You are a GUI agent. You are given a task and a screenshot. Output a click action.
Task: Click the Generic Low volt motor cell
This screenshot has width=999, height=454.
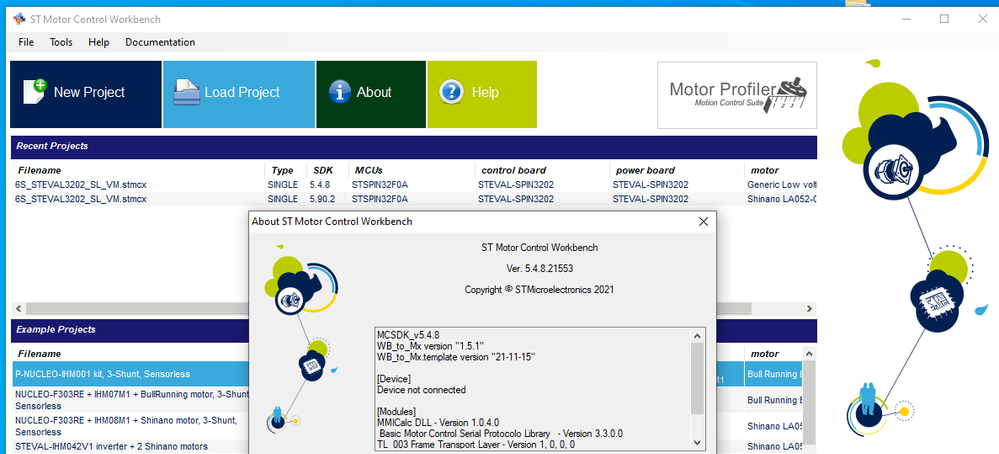tap(782, 185)
